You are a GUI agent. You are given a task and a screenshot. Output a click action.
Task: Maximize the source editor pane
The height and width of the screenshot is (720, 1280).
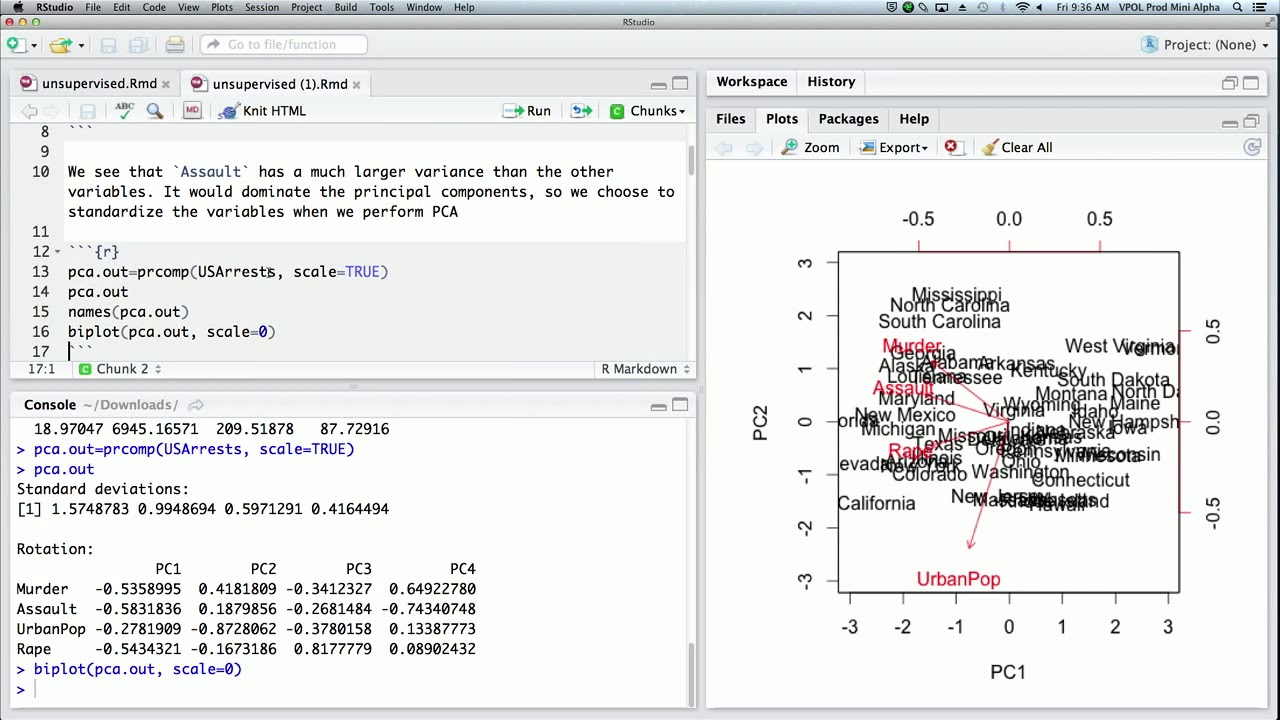(x=680, y=84)
